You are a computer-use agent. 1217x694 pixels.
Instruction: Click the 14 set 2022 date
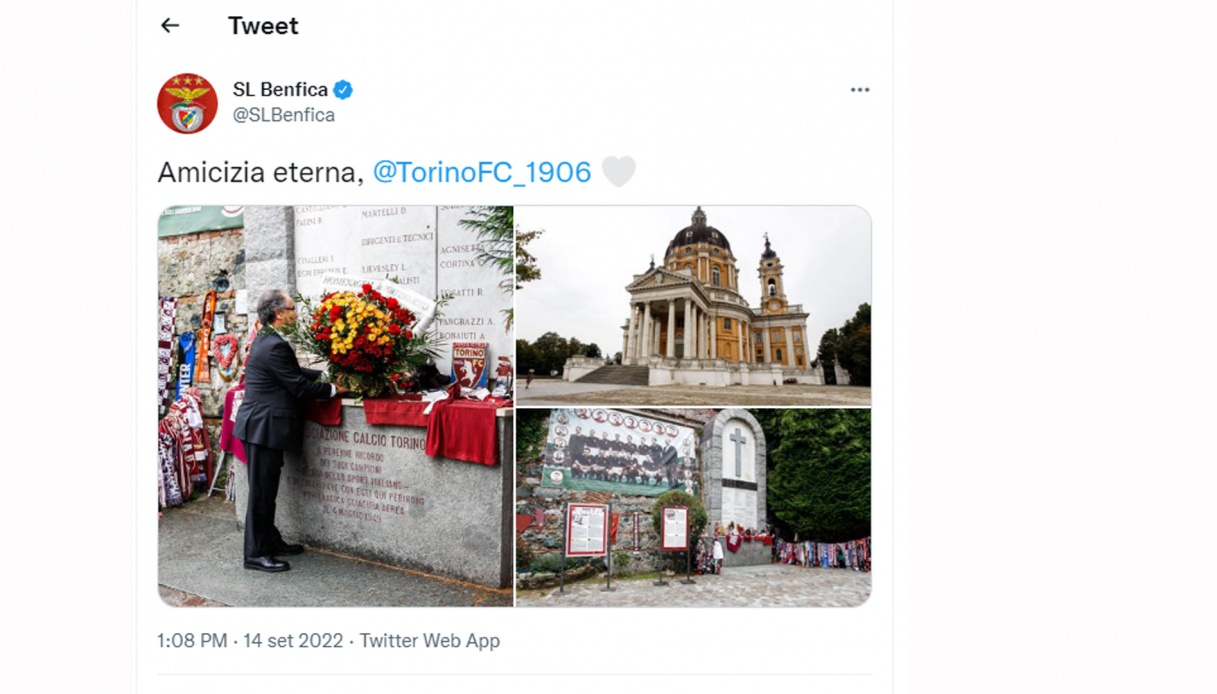click(293, 641)
